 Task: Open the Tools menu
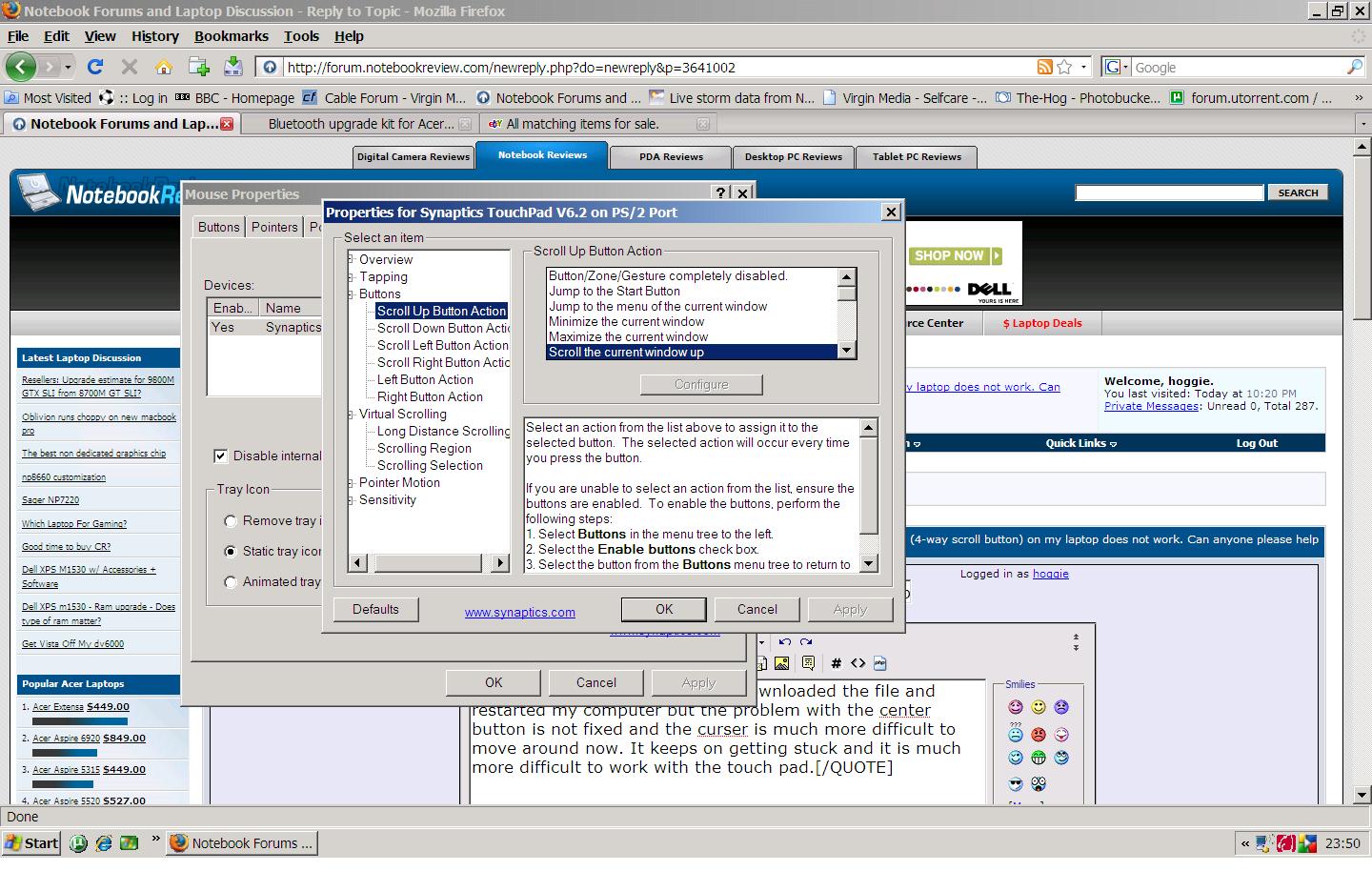click(301, 36)
